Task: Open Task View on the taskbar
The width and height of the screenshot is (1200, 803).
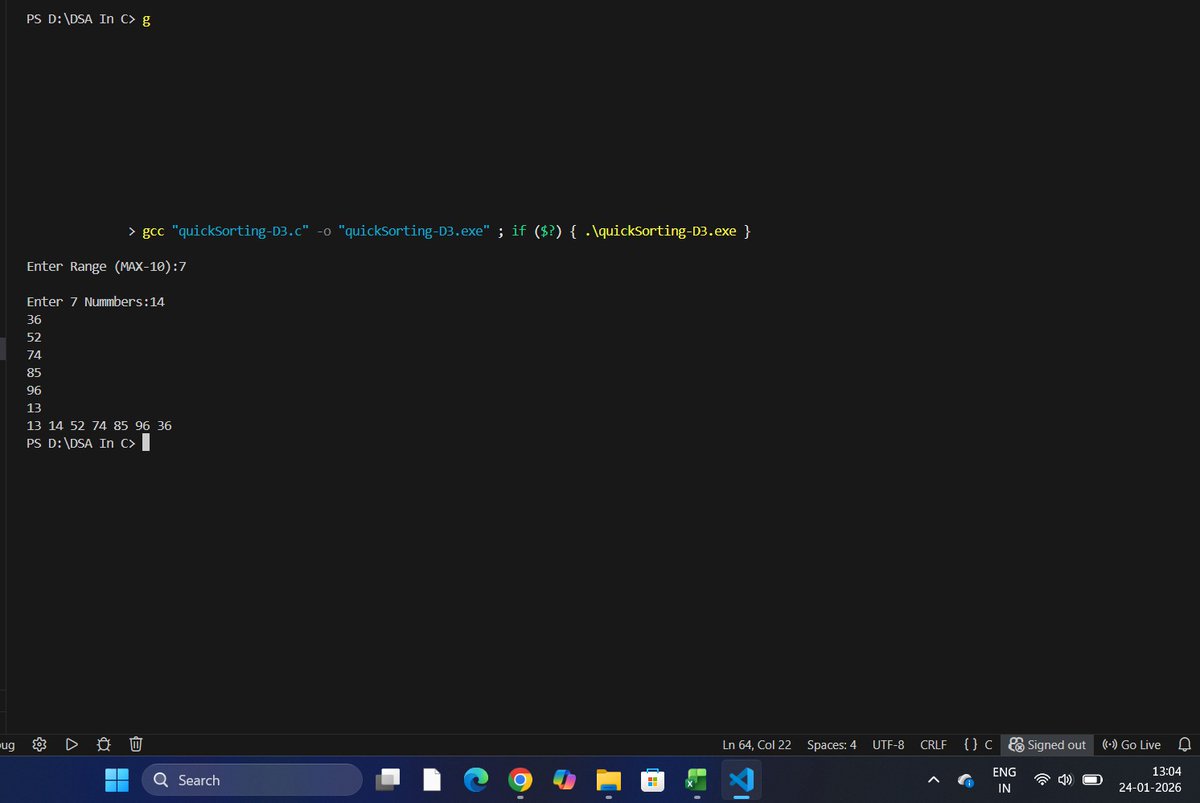Action: pos(389,780)
